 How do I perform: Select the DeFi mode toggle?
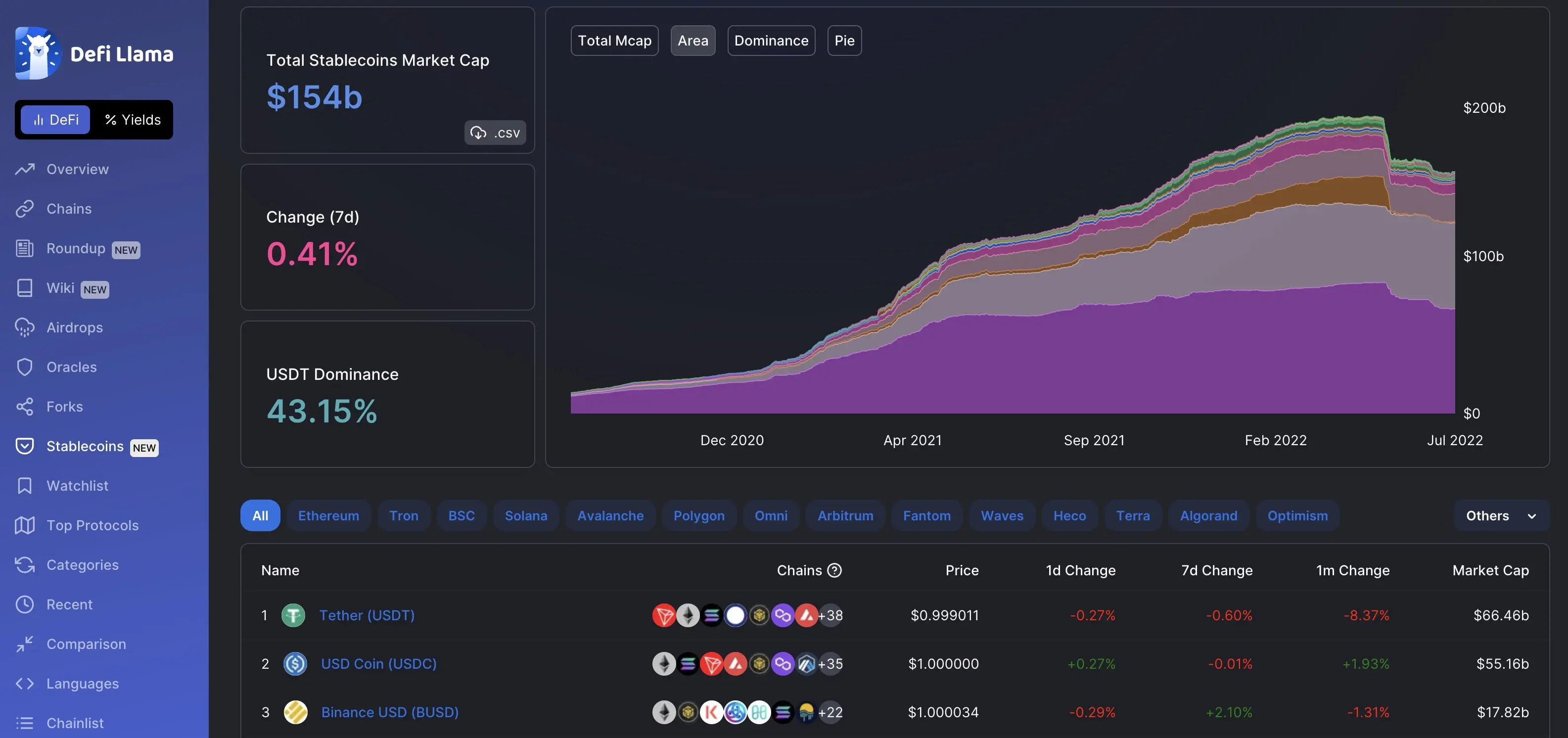click(55, 120)
